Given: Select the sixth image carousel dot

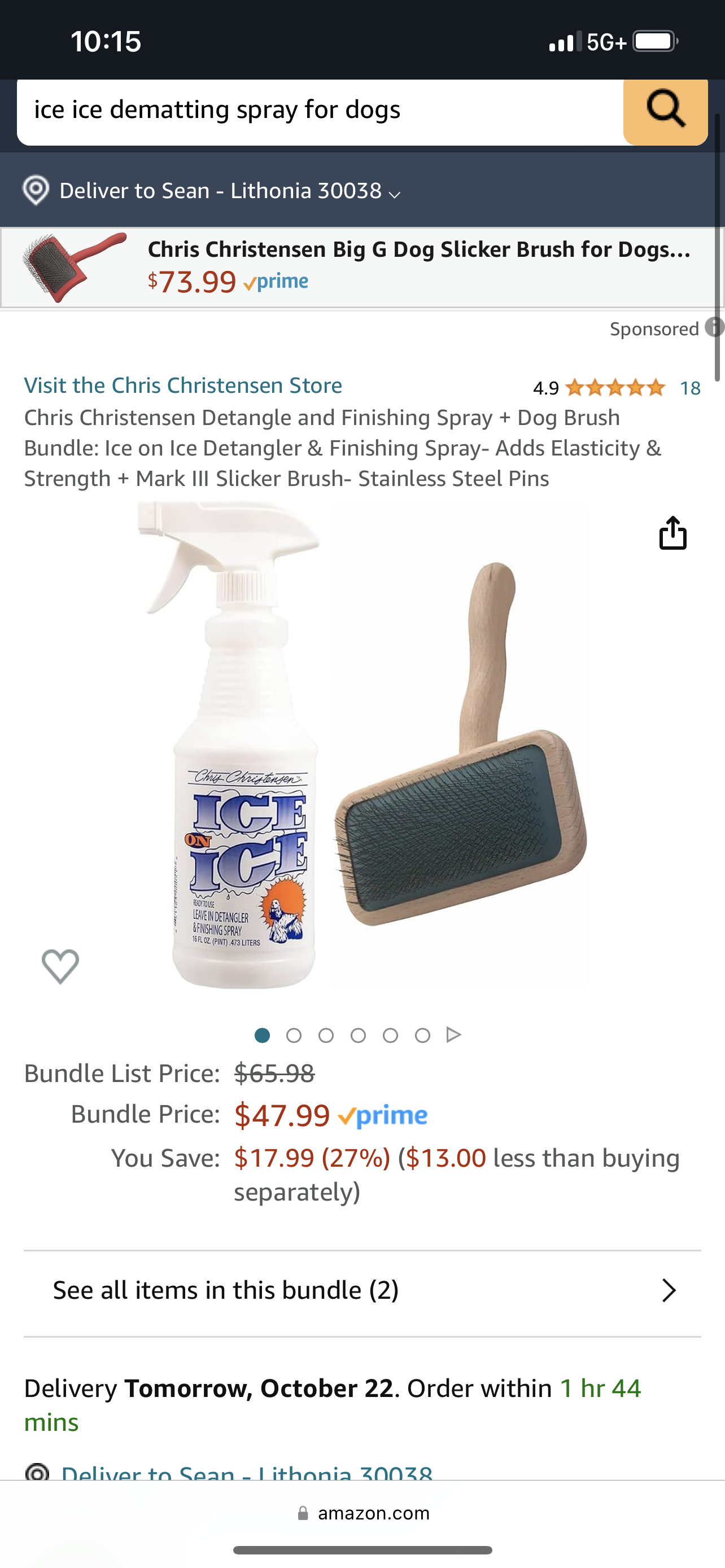Looking at the screenshot, I should click(x=422, y=1035).
